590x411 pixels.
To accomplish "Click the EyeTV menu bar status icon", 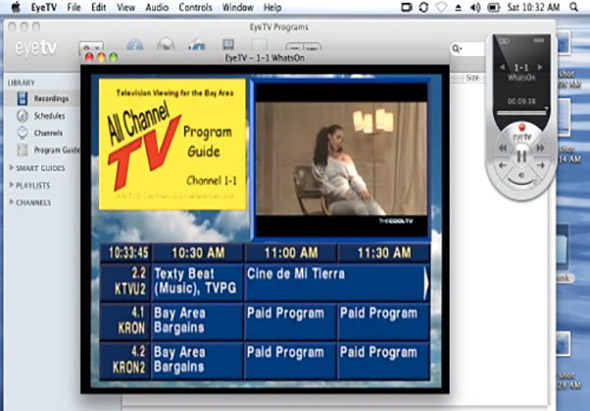I will point(406,8).
